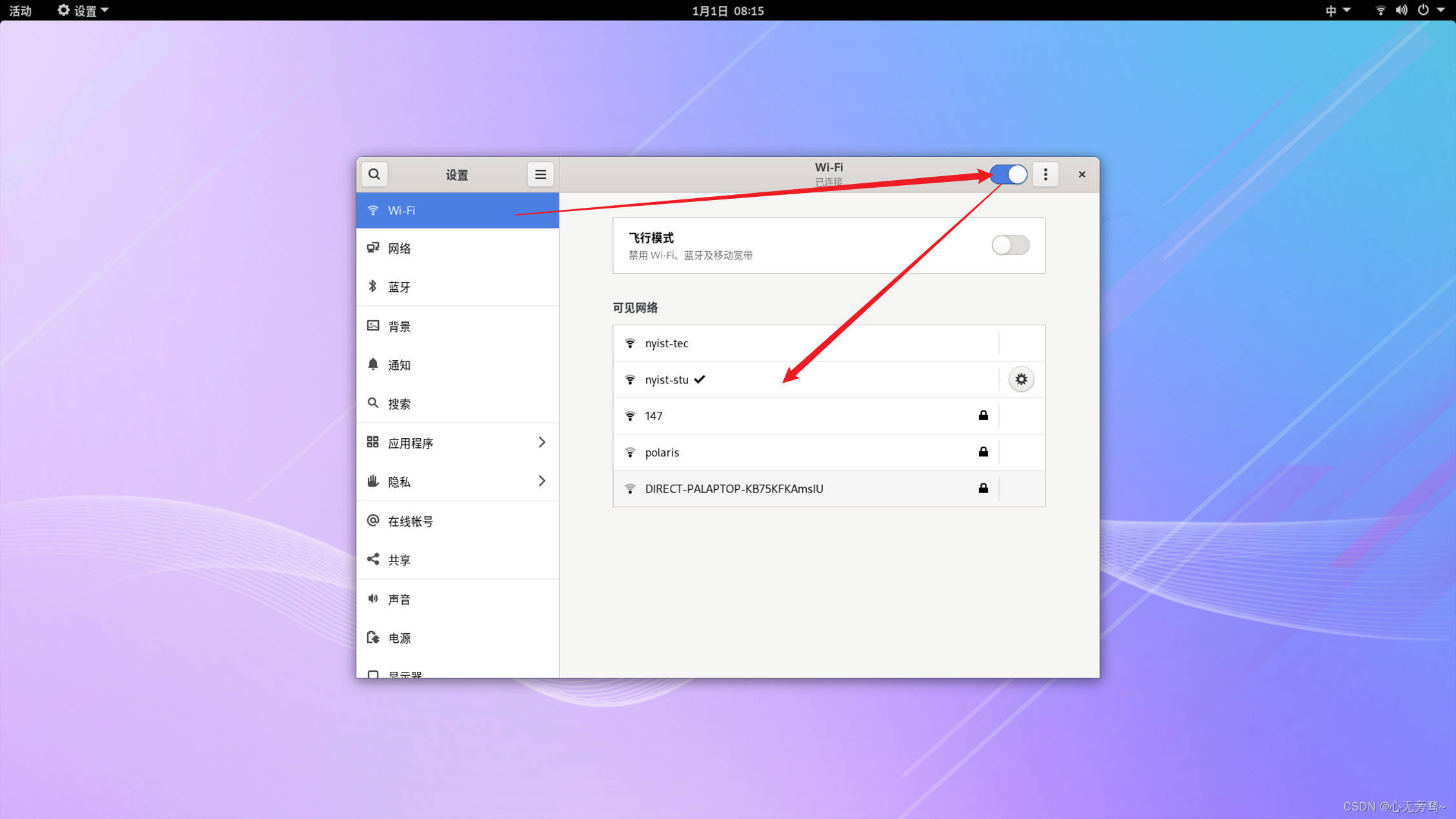Click the search icon in settings header

tap(374, 174)
